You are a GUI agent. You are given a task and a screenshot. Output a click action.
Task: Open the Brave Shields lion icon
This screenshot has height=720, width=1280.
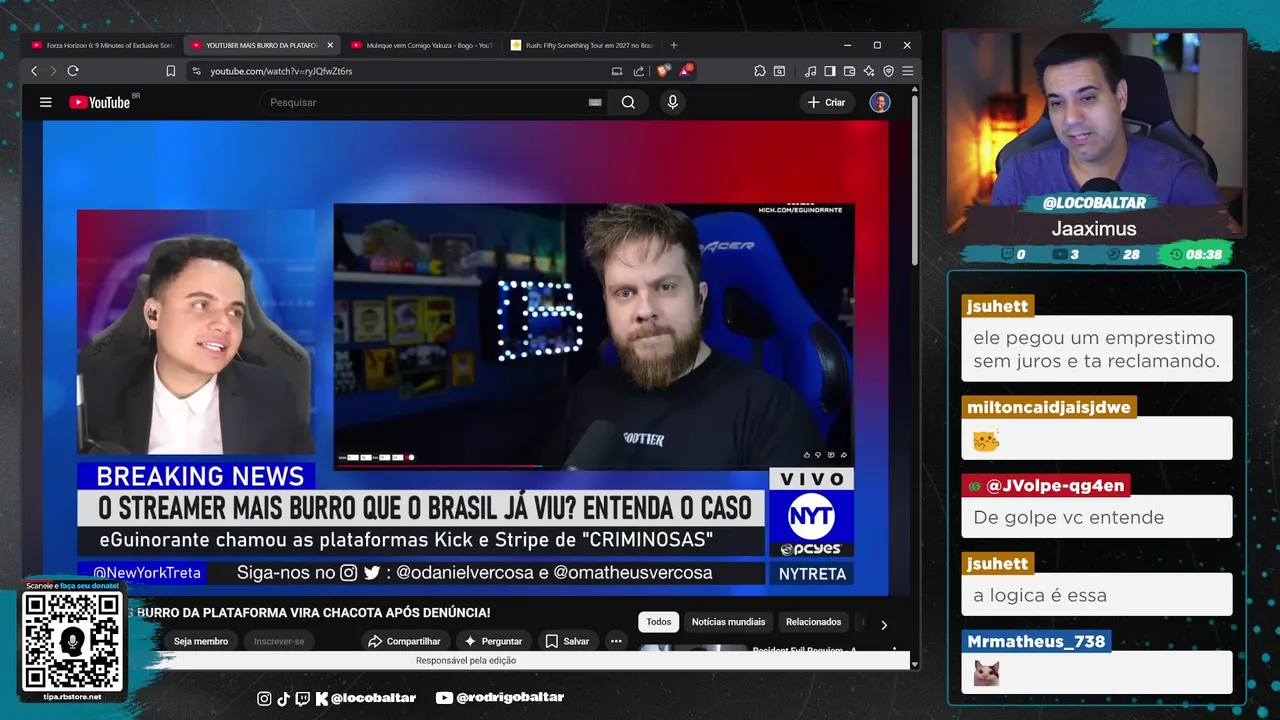click(663, 71)
